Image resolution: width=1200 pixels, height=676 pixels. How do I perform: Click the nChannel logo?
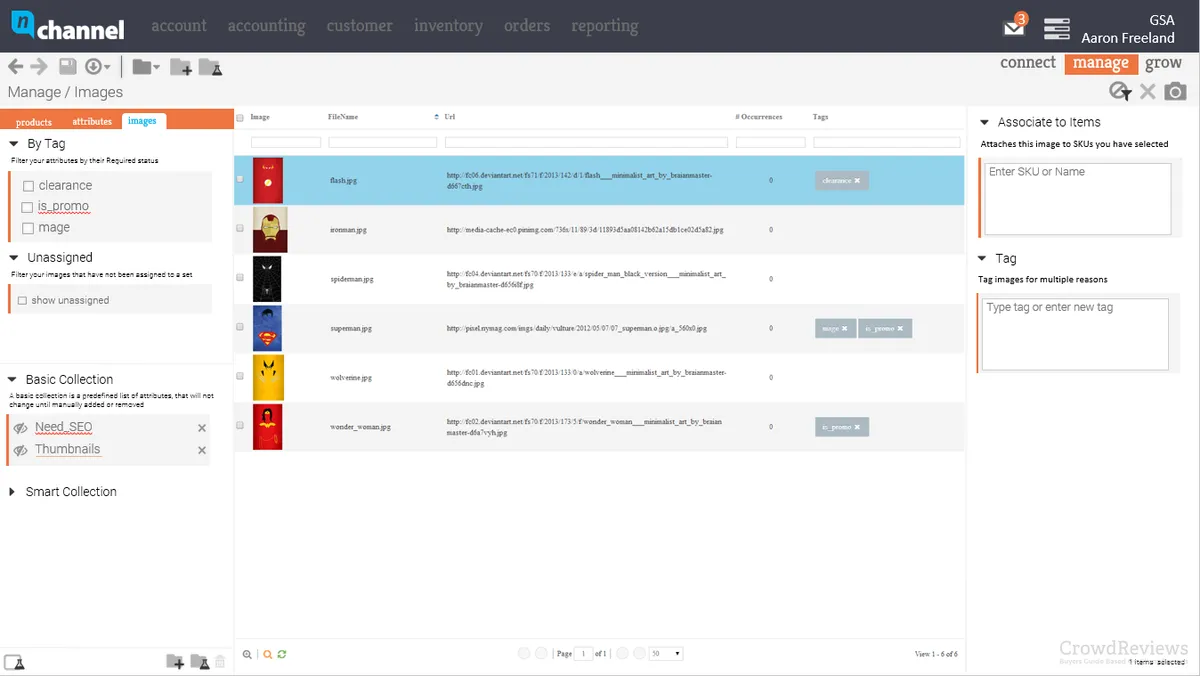point(68,26)
